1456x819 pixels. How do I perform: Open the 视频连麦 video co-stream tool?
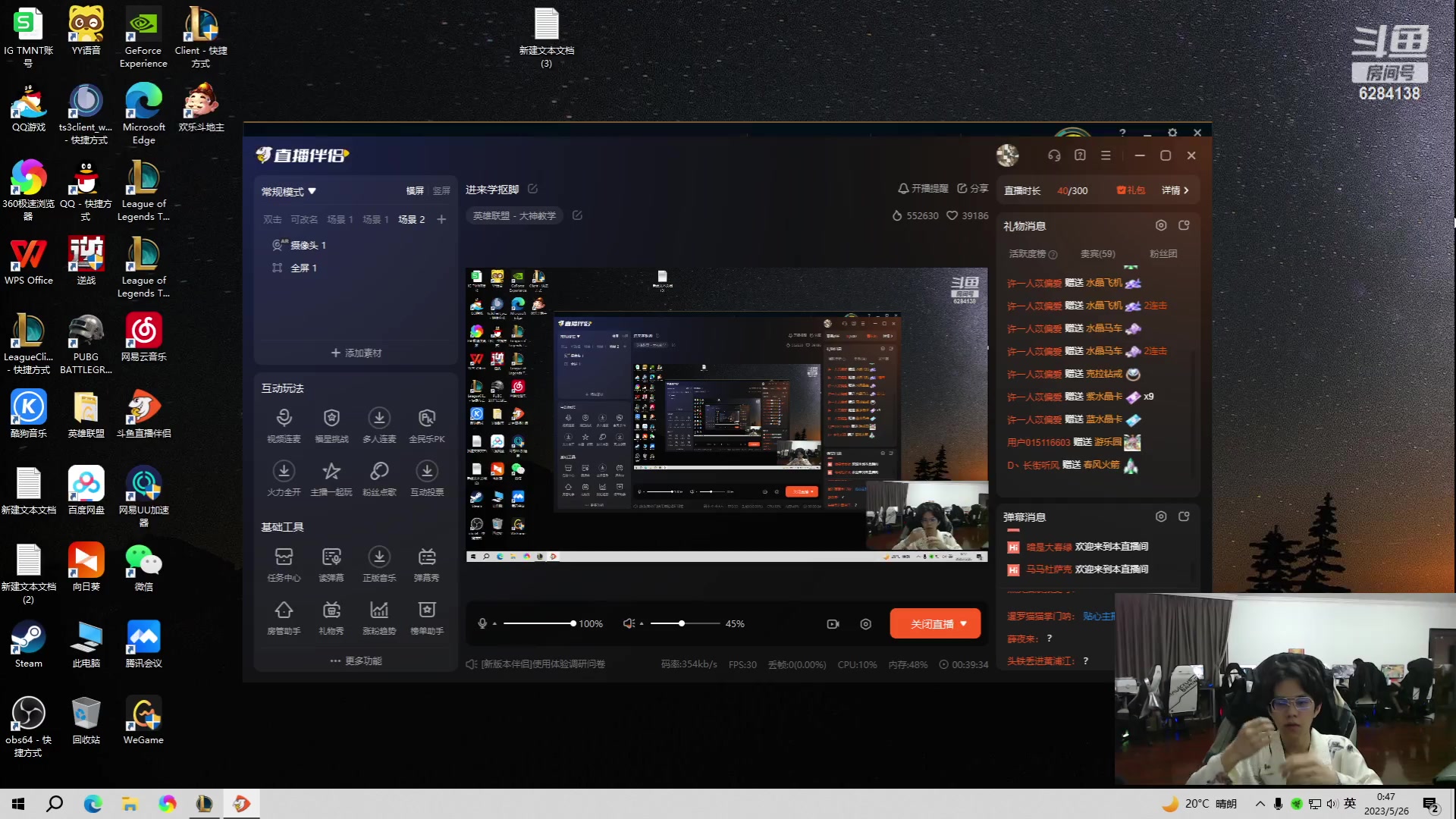[x=284, y=425]
